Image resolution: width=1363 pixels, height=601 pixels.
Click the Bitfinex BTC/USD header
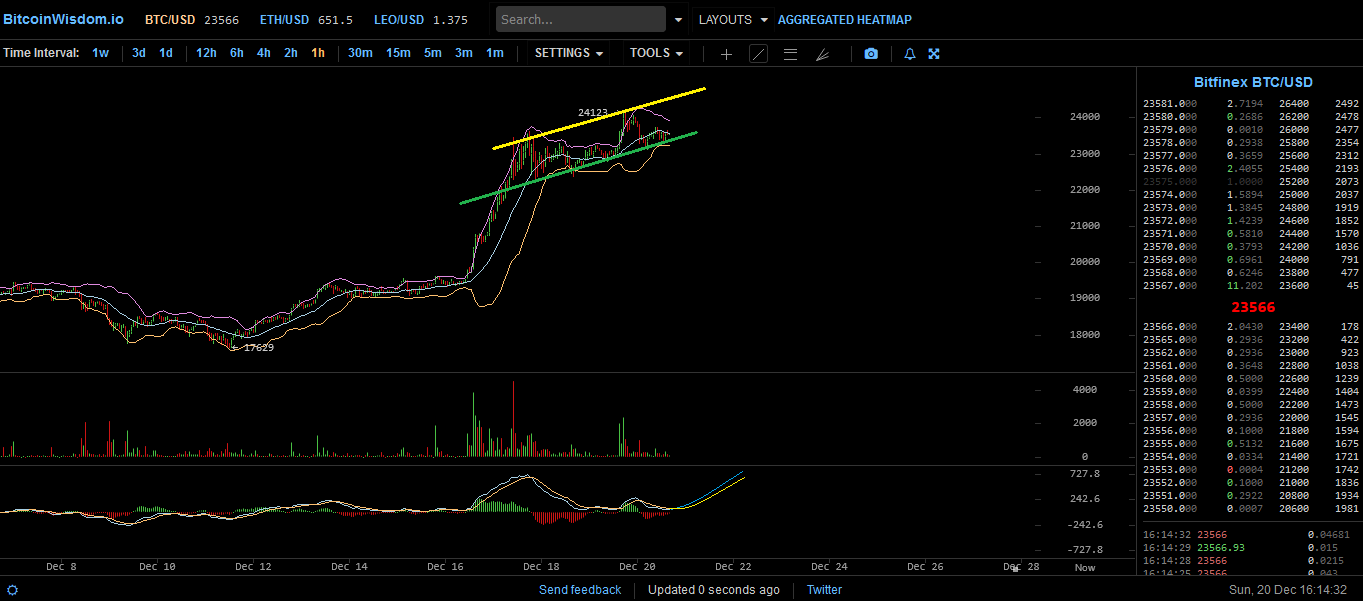[1253, 83]
